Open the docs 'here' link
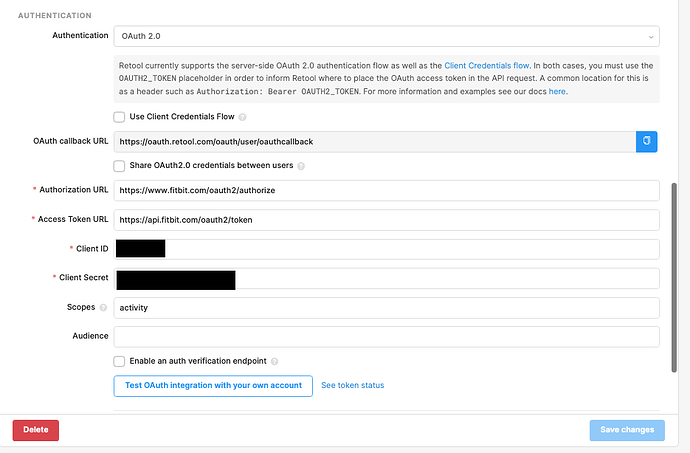Viewport: 690px width, 453px height. 557,92
